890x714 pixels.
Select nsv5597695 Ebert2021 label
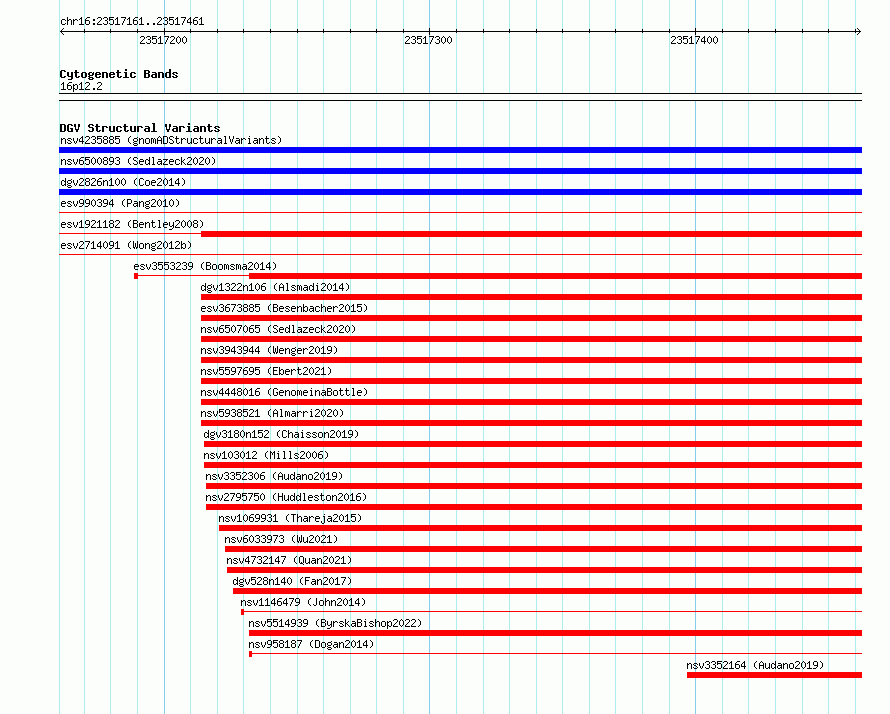266,371
